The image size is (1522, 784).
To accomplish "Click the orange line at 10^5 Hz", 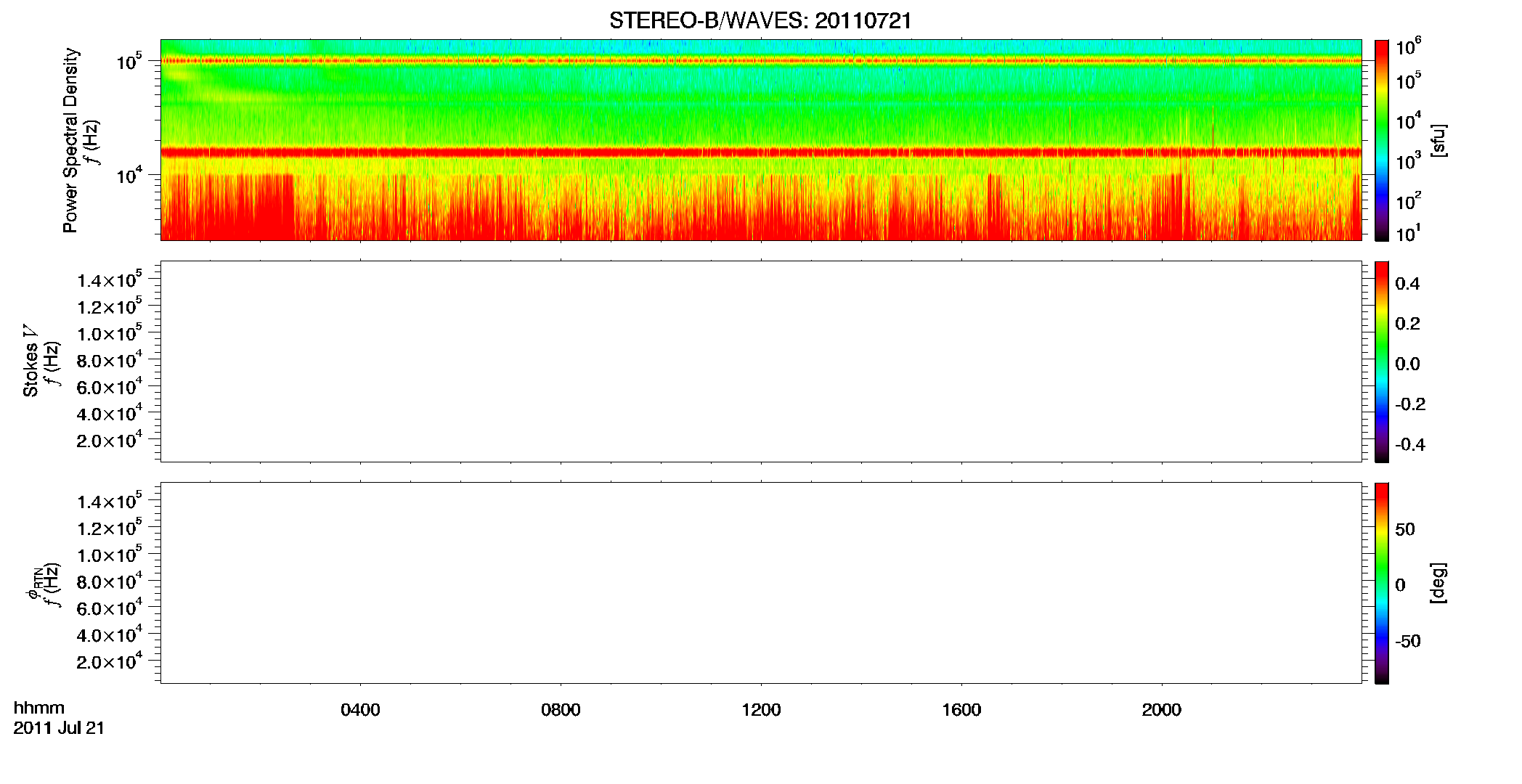I will click(x=760, y=61).
